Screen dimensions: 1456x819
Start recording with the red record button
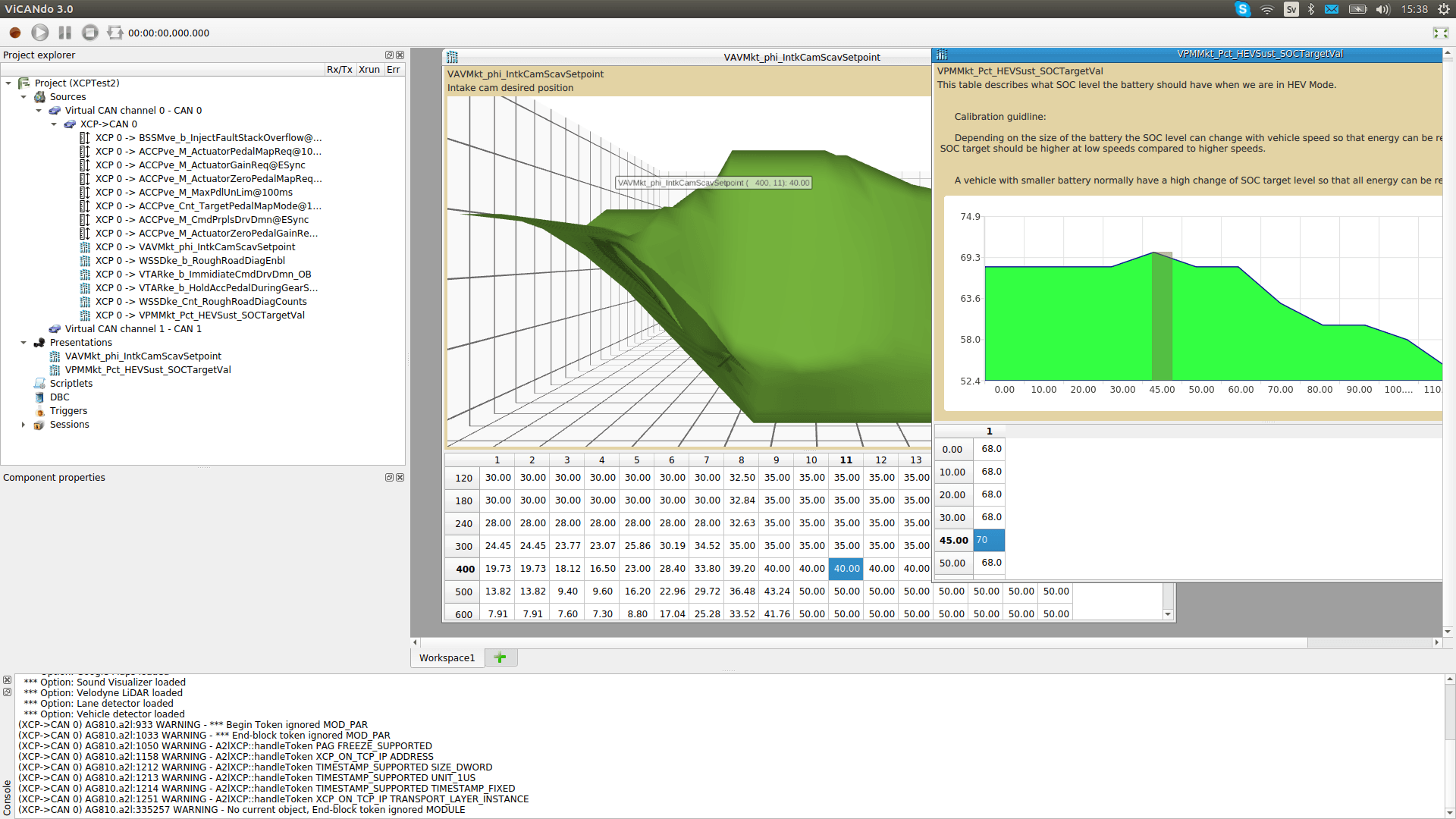15,33
